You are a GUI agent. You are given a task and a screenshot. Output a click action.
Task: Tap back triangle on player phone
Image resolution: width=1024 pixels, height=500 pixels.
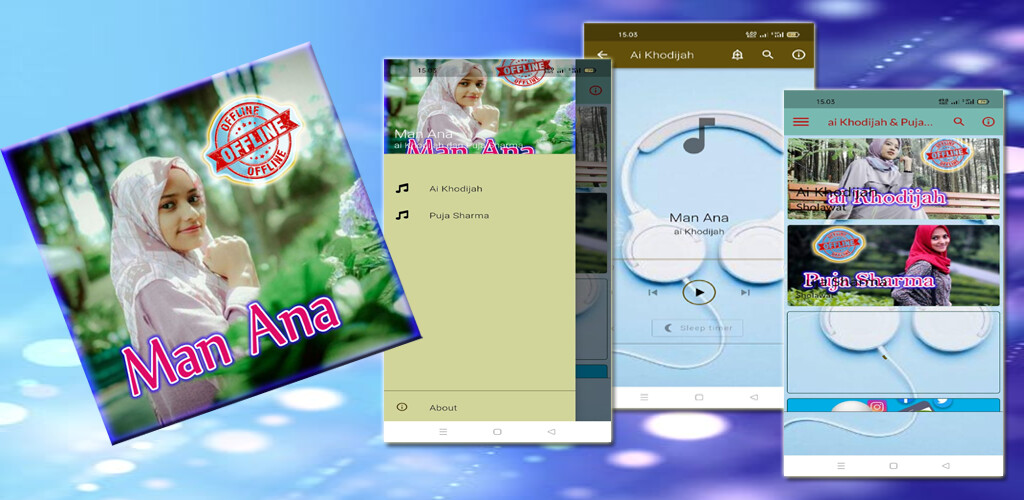click(754, 397)
